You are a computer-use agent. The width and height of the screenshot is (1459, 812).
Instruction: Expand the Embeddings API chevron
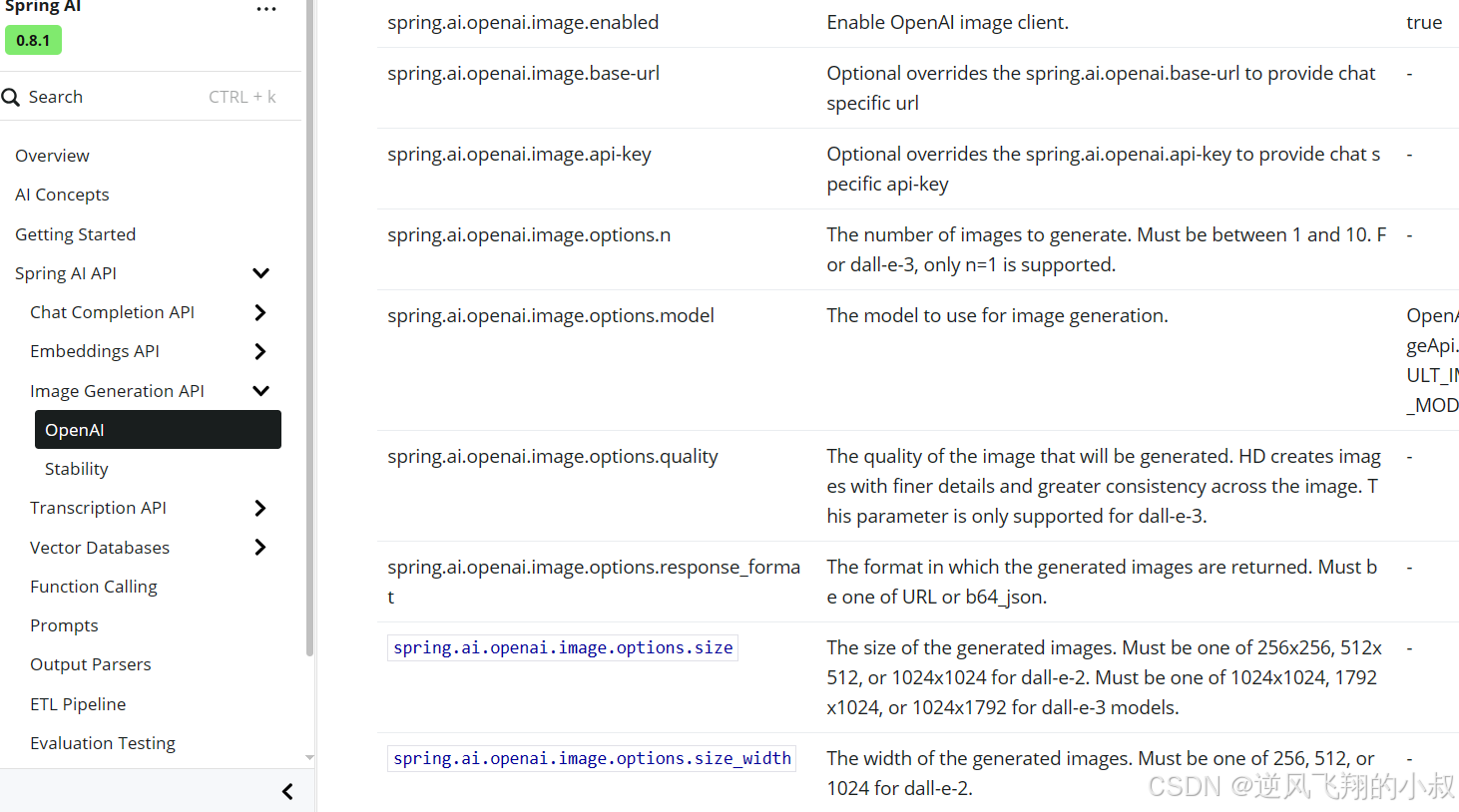(260, 351)
